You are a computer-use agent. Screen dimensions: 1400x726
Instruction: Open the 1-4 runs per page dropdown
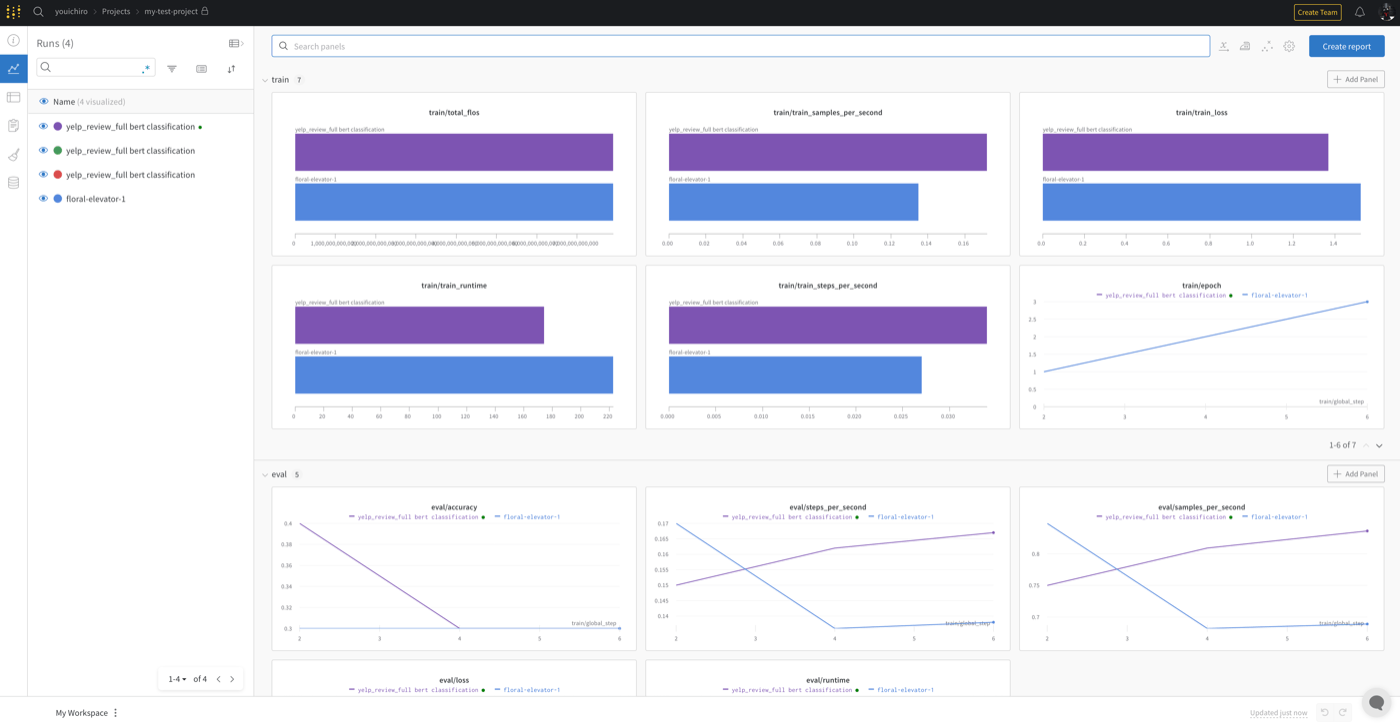click(177, 679)
